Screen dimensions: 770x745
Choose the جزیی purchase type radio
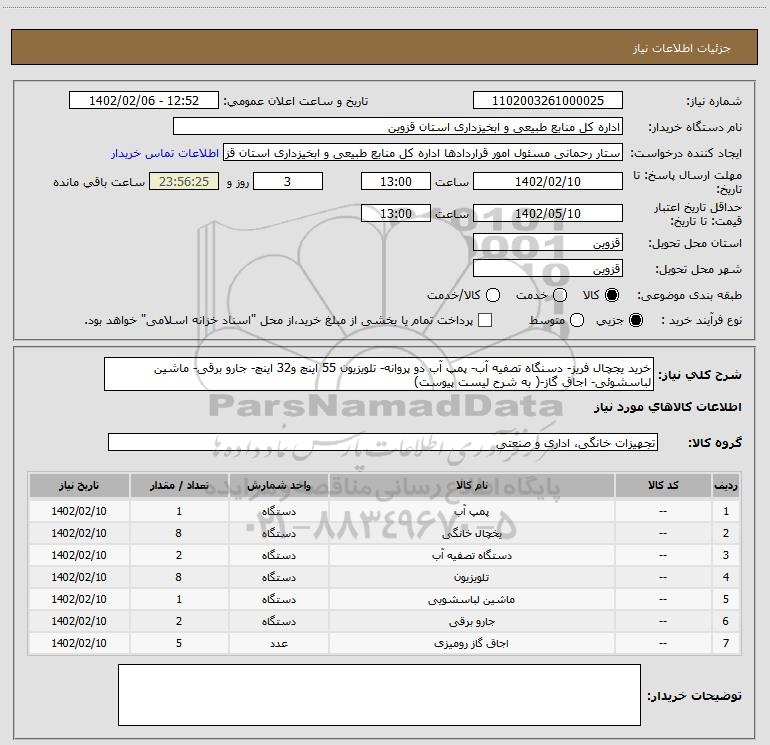[x=636, y=320]
